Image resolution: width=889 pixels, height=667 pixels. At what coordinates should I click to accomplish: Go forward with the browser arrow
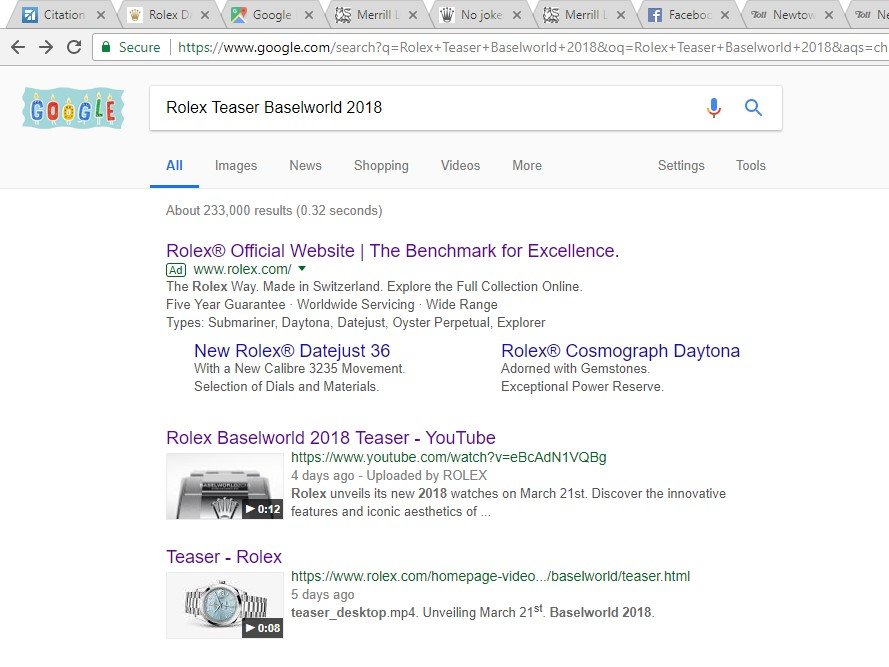tap(46, 47)
